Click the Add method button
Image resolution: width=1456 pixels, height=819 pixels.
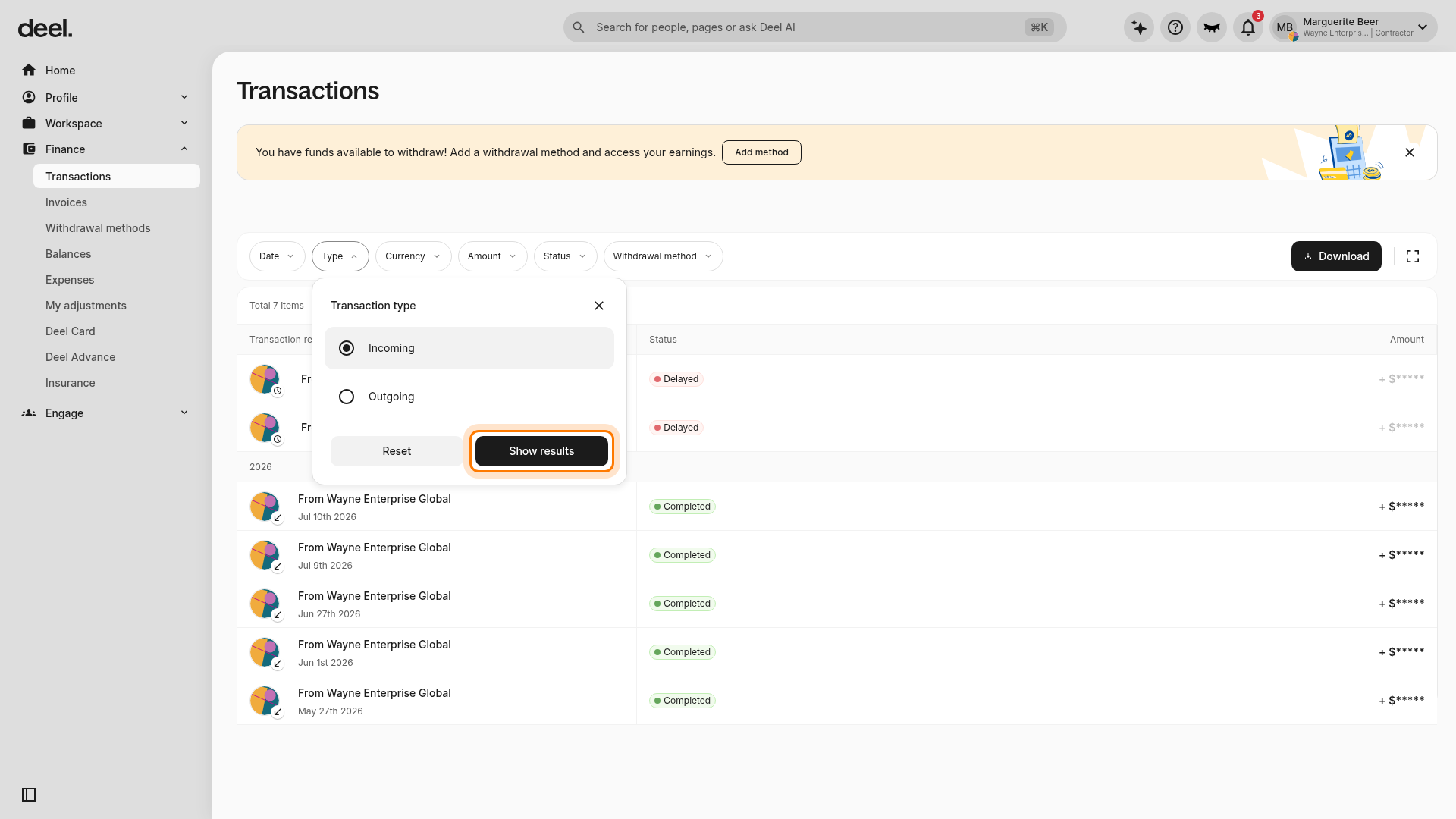761,152
